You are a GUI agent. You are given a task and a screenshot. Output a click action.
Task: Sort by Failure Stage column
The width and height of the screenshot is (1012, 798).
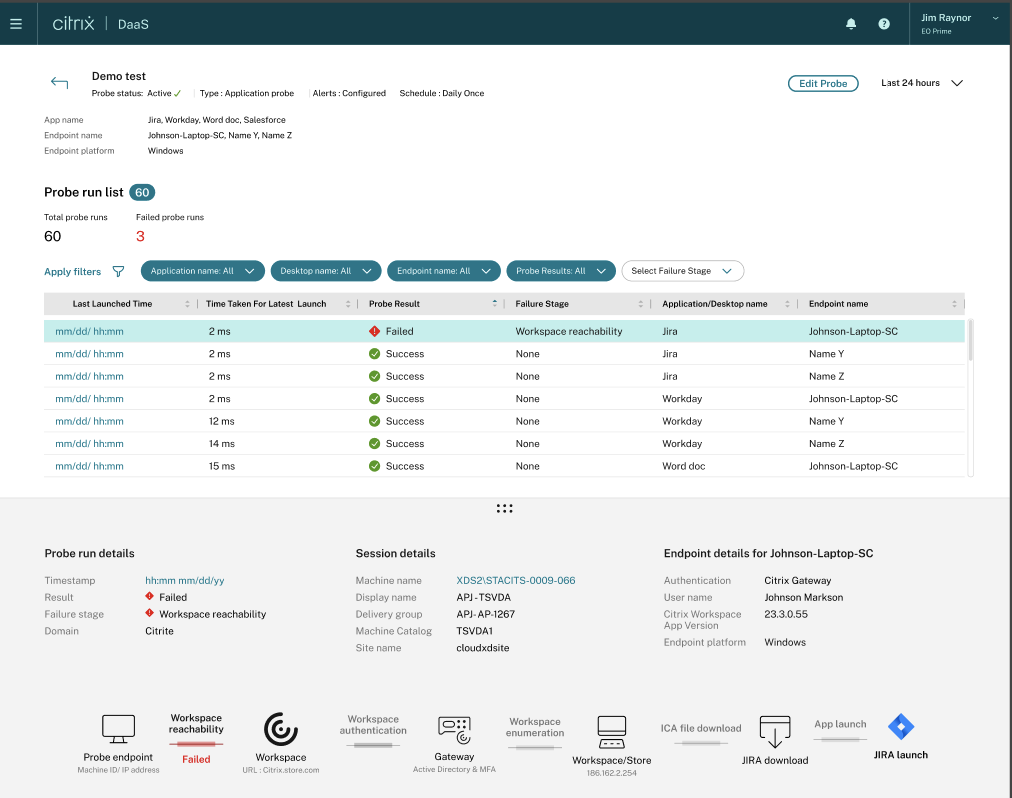(x=640, y=304)
